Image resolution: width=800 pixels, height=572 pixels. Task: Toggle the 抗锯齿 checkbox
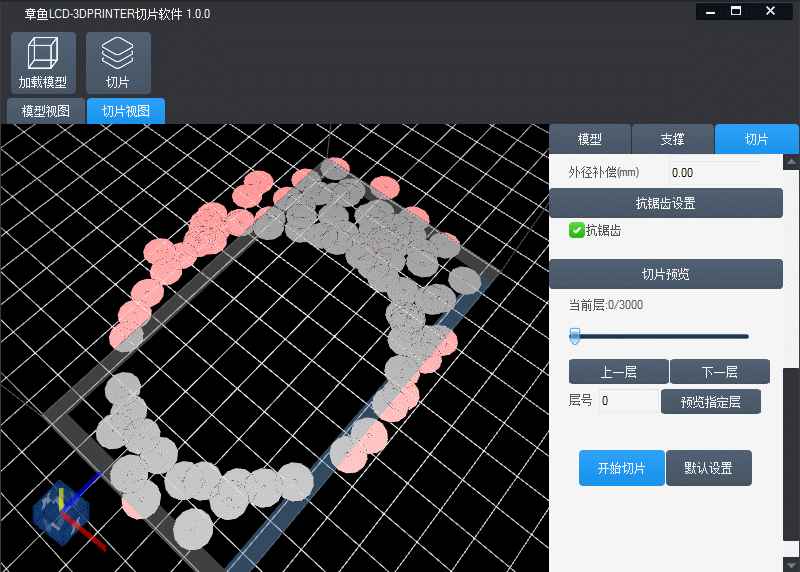(577, 230)
